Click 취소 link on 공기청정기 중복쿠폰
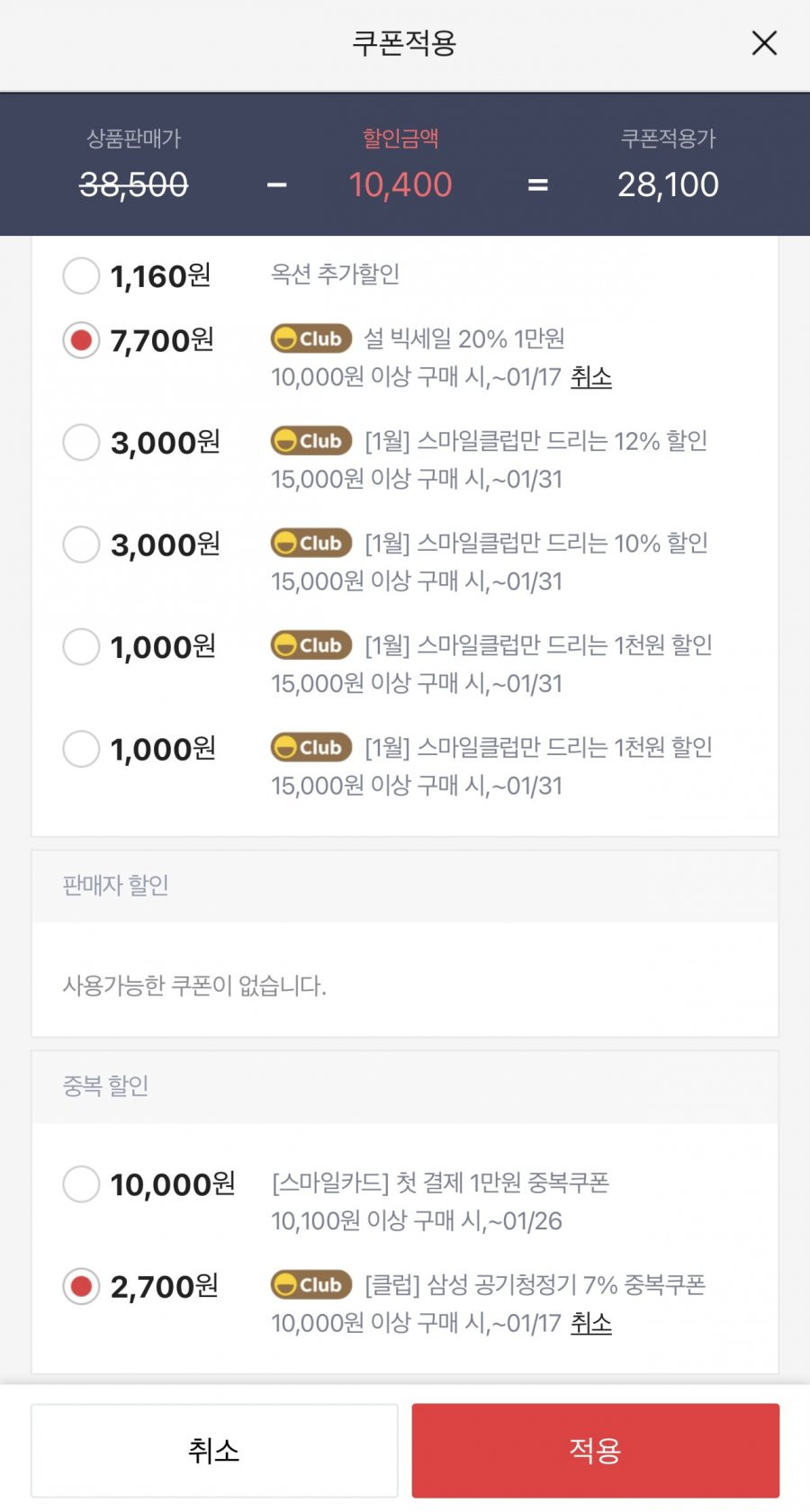Image resolution: width=810 pixels, height=1512 pixels. click(x=591, y=1323)
